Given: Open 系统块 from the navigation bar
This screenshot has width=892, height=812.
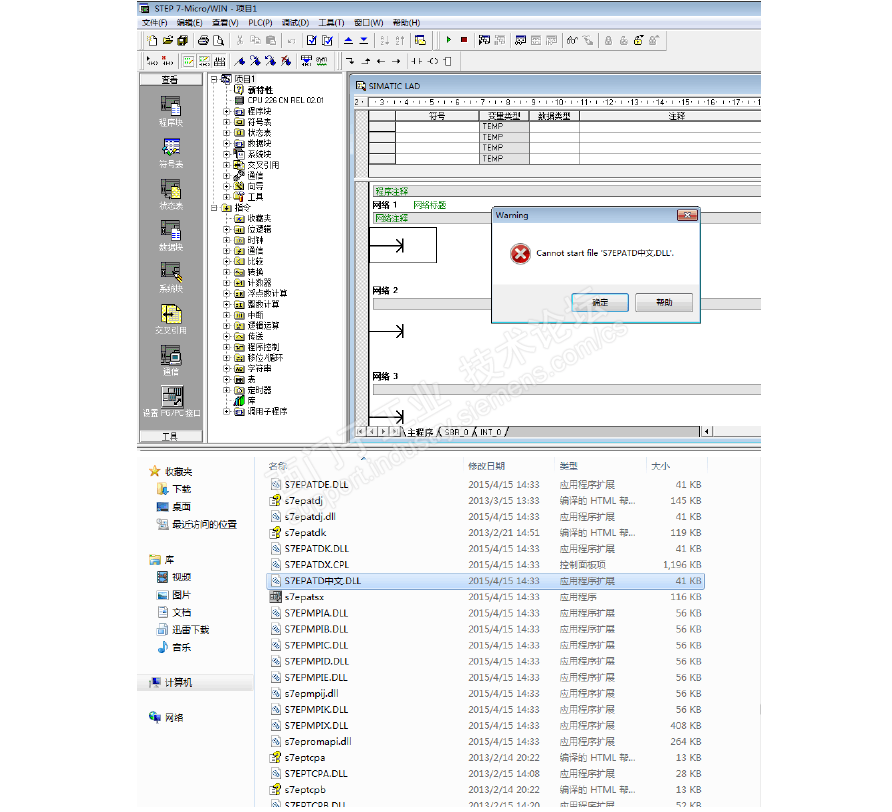Looking at the screenshot, I should (171, 278).
